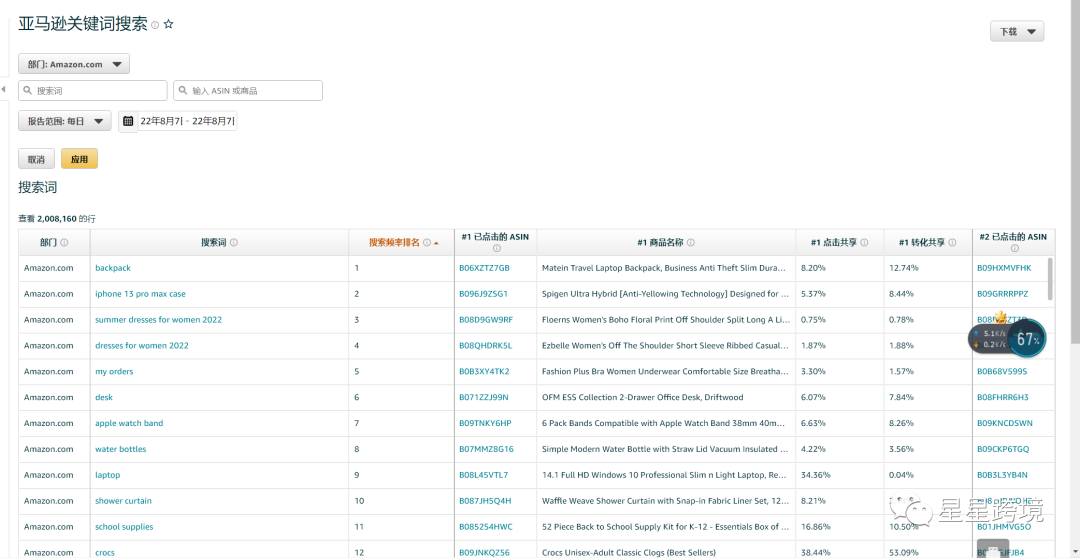Screen dimensions: 1080x558
Task: Select the OFM ESS Collection desk product name
Action: 643,397
